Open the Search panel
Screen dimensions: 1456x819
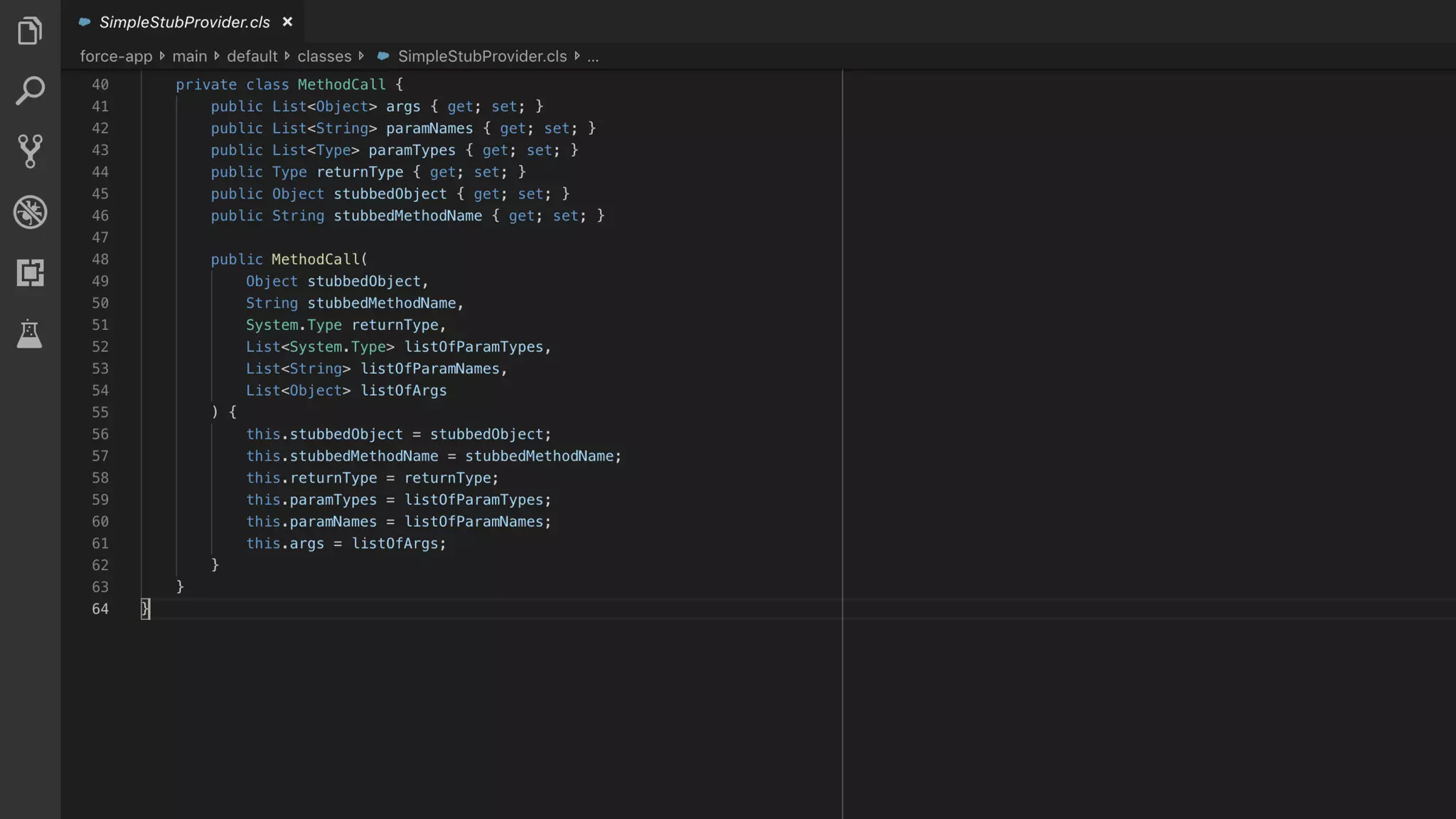pos(30,91)
